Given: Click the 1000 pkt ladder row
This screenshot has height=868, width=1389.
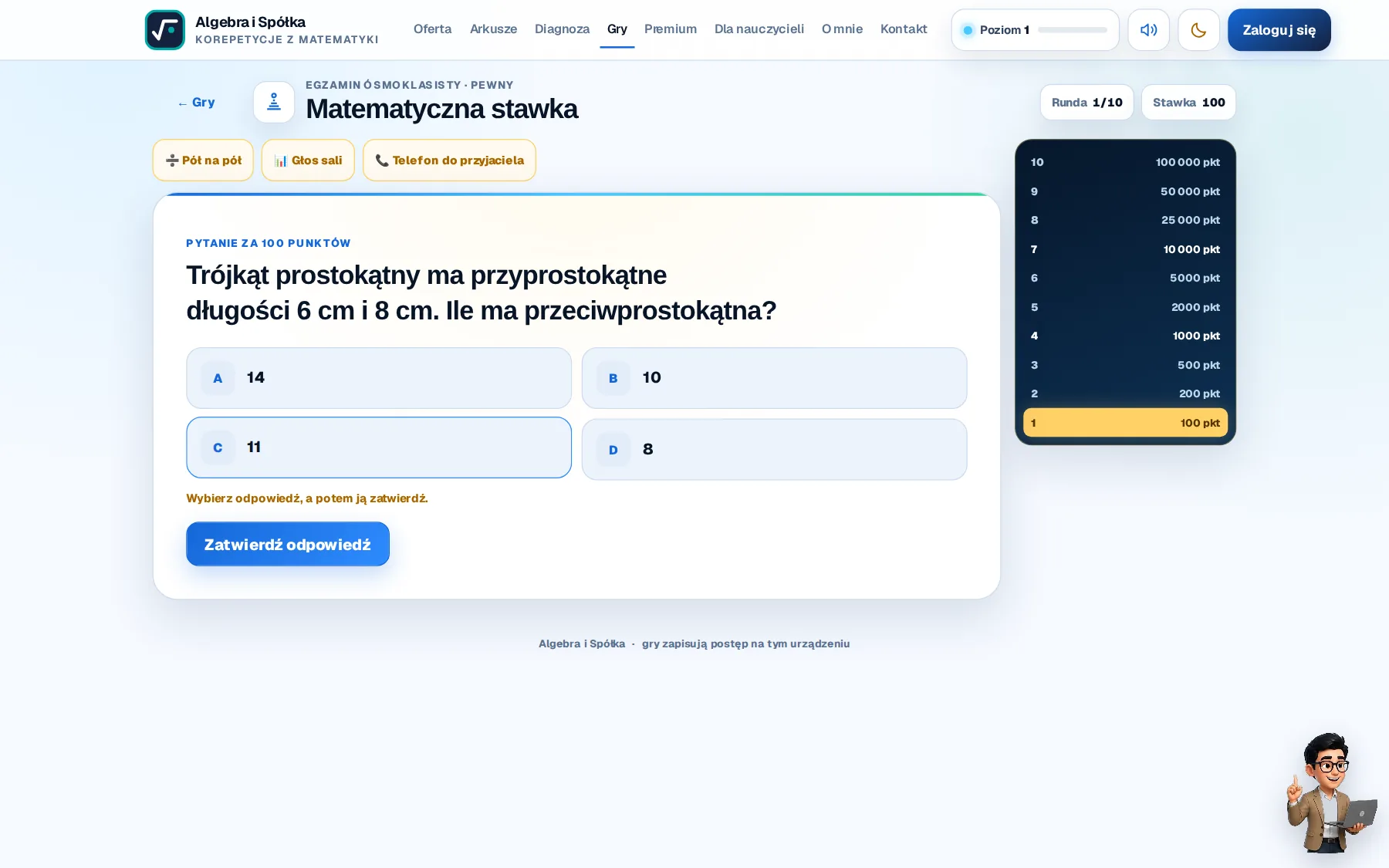Looking at the screenshot, I should [1125, 336].
